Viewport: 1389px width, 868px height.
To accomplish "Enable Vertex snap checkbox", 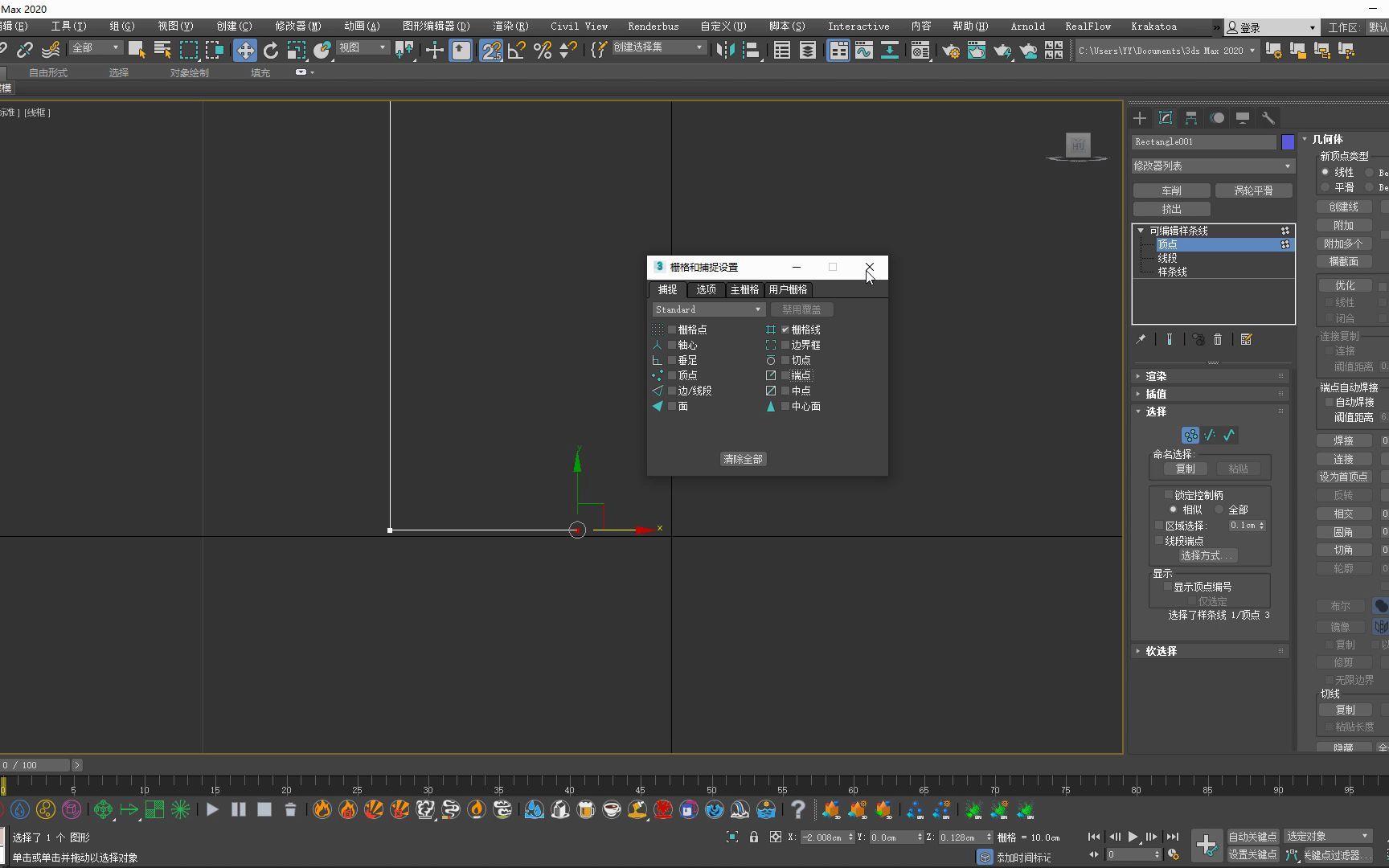I will coord(672,375).
